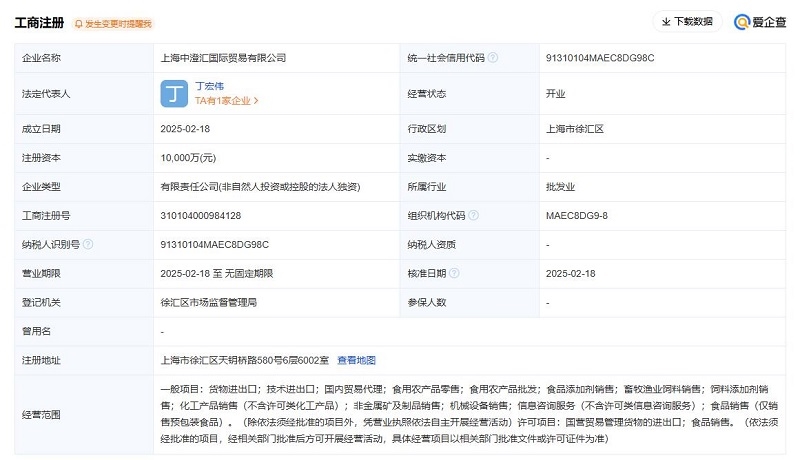Select company name 上海中澄汇国际贸易有限公司
This screenshot has height=460, width=800.
(x=223, y=58)
